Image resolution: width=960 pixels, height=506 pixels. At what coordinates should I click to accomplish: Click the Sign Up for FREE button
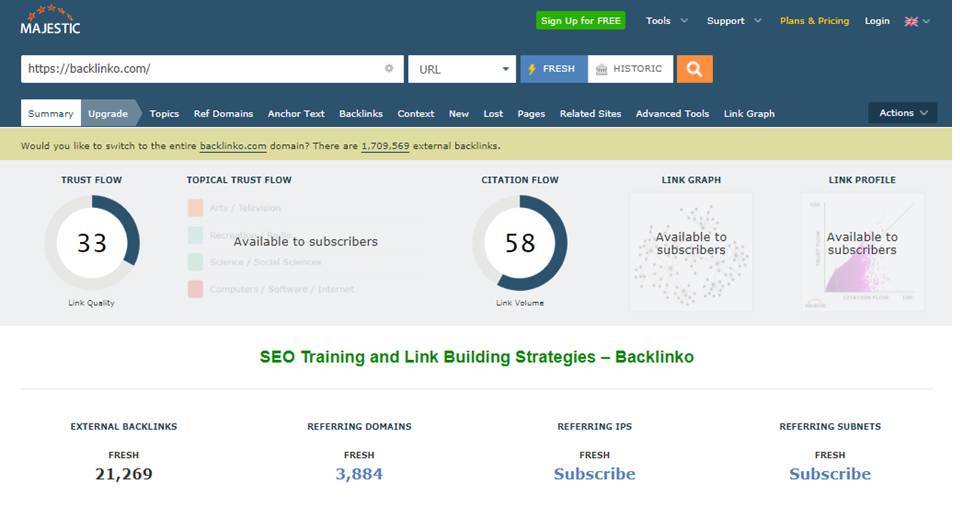(x=580, y=20)
